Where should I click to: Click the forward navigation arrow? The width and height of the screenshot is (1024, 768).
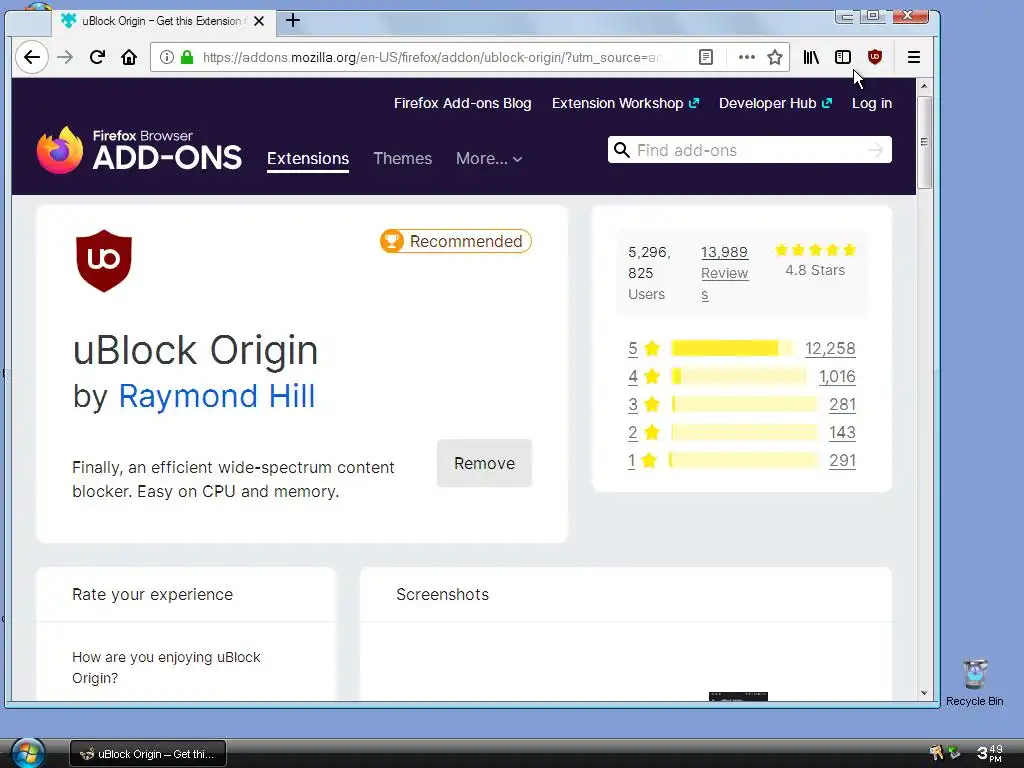65,57
